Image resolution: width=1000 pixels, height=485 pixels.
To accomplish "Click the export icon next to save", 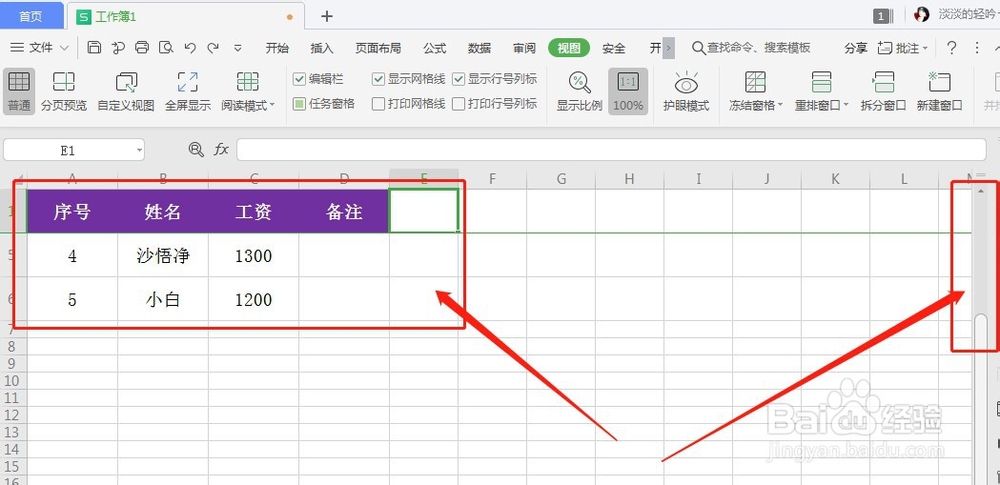I will click(118, 48).
